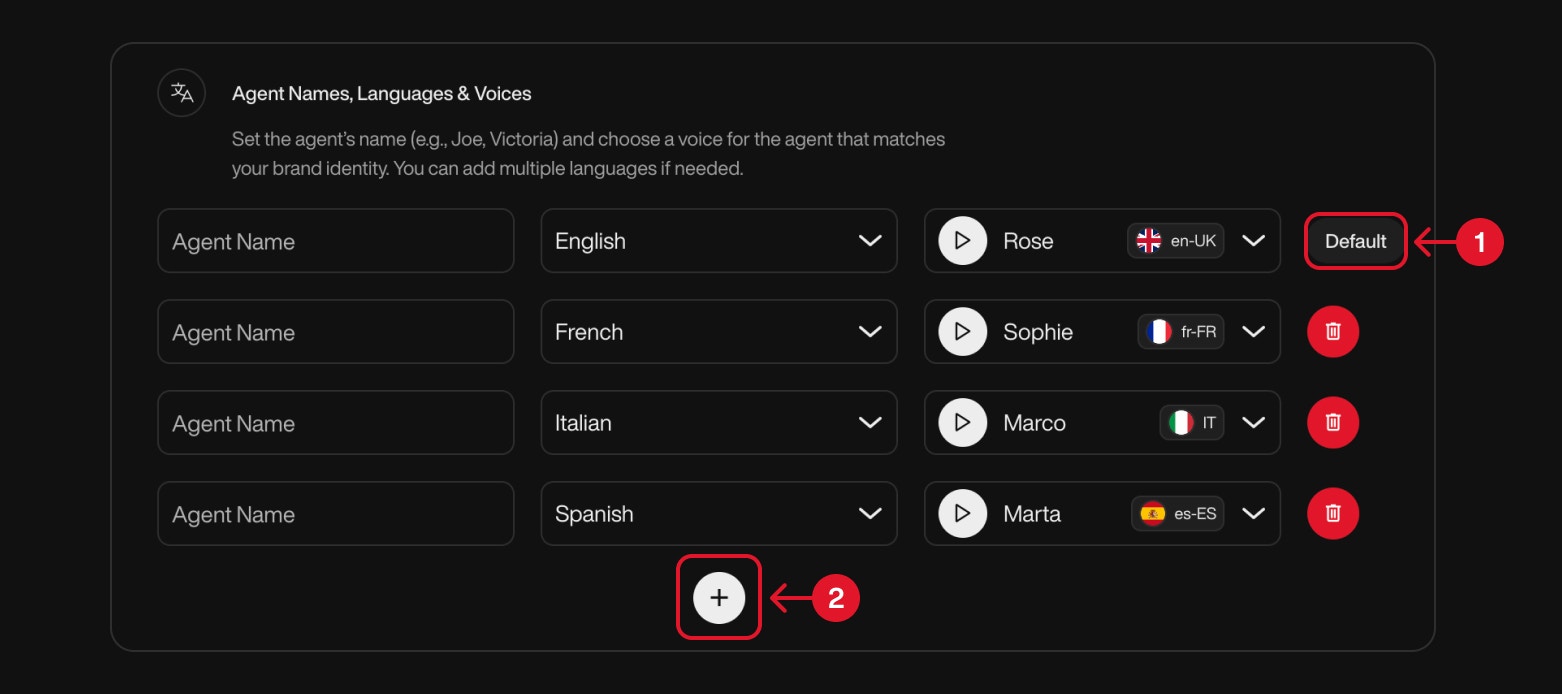Click the Agent Name field for the Italian row
Viewport: 1562px width, 694px height.
335,422
